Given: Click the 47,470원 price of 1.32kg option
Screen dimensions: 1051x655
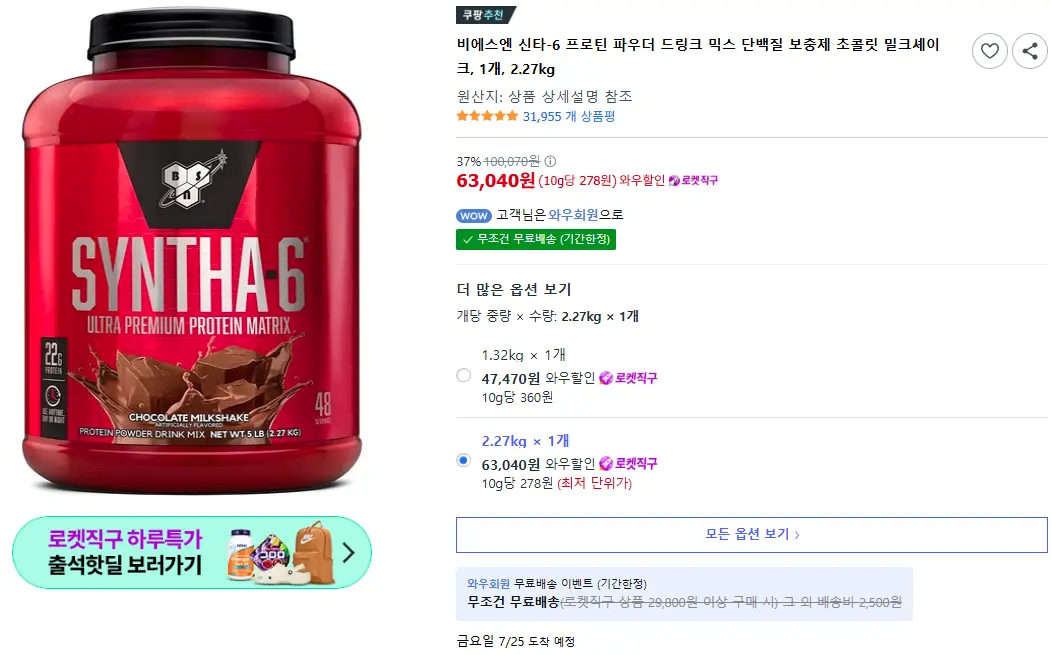Looking at the screenshot, I should 511,379.
